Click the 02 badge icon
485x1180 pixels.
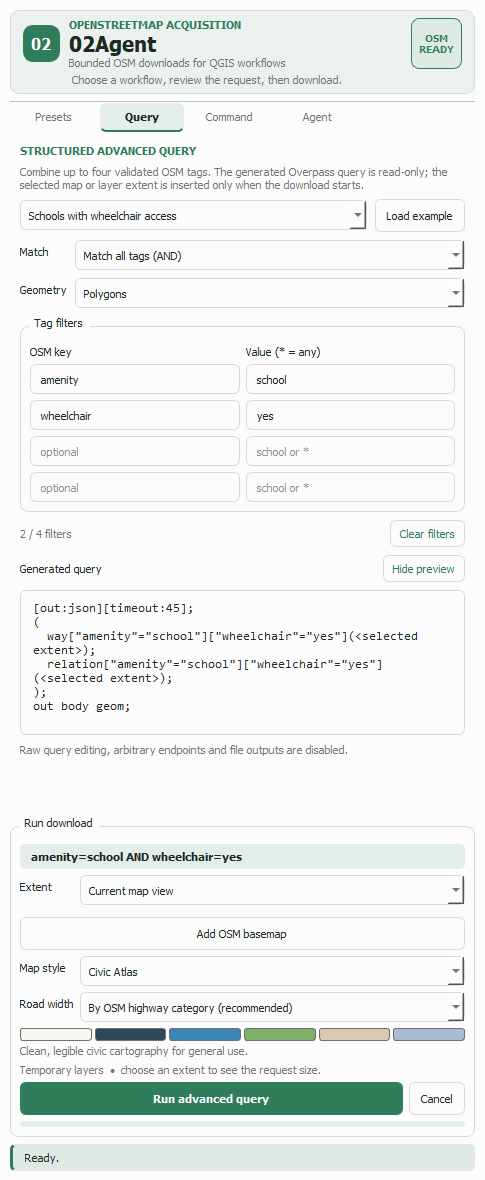(x=41, y=44)
